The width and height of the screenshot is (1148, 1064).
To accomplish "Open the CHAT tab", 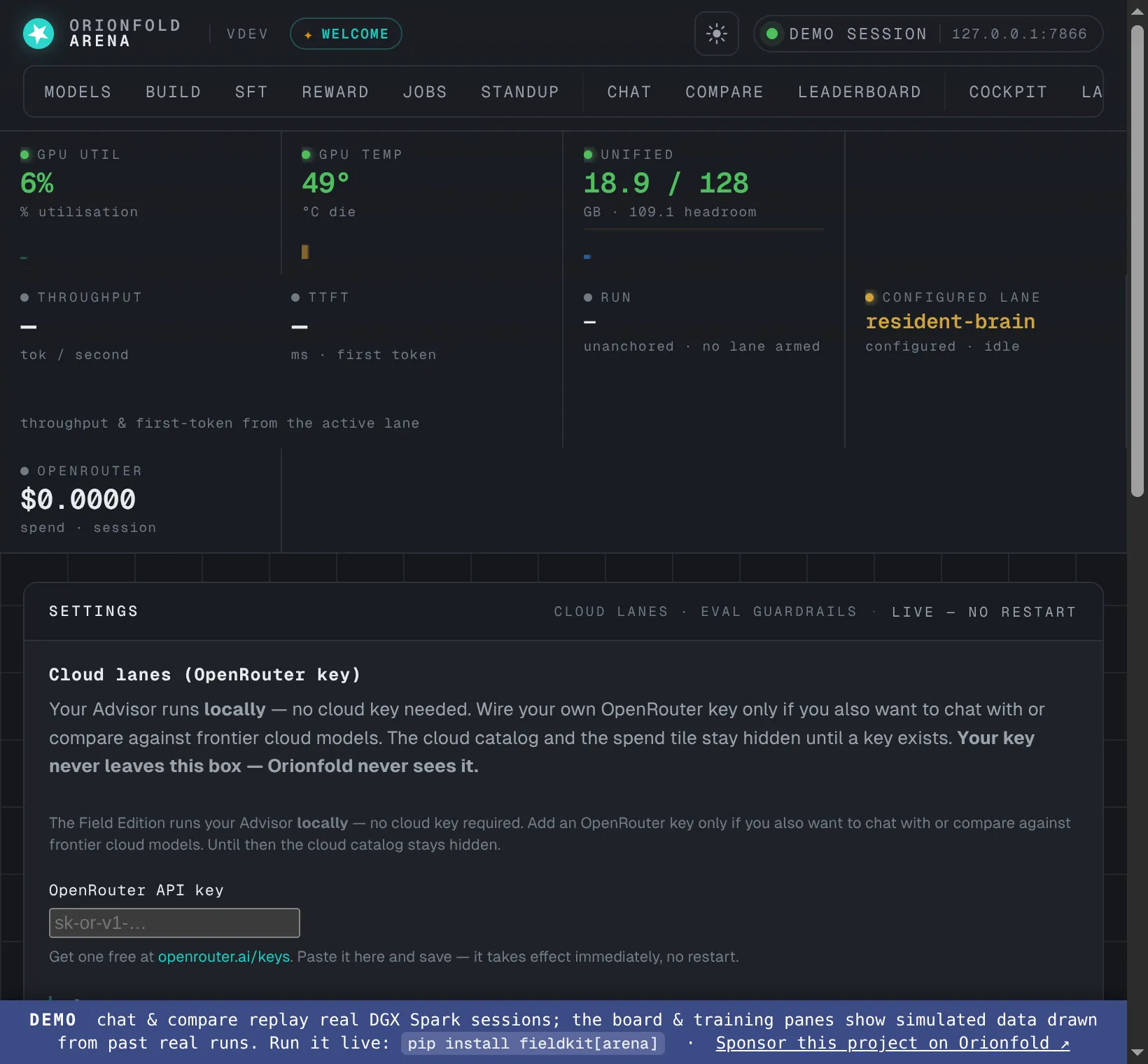I will pos(629,92).
